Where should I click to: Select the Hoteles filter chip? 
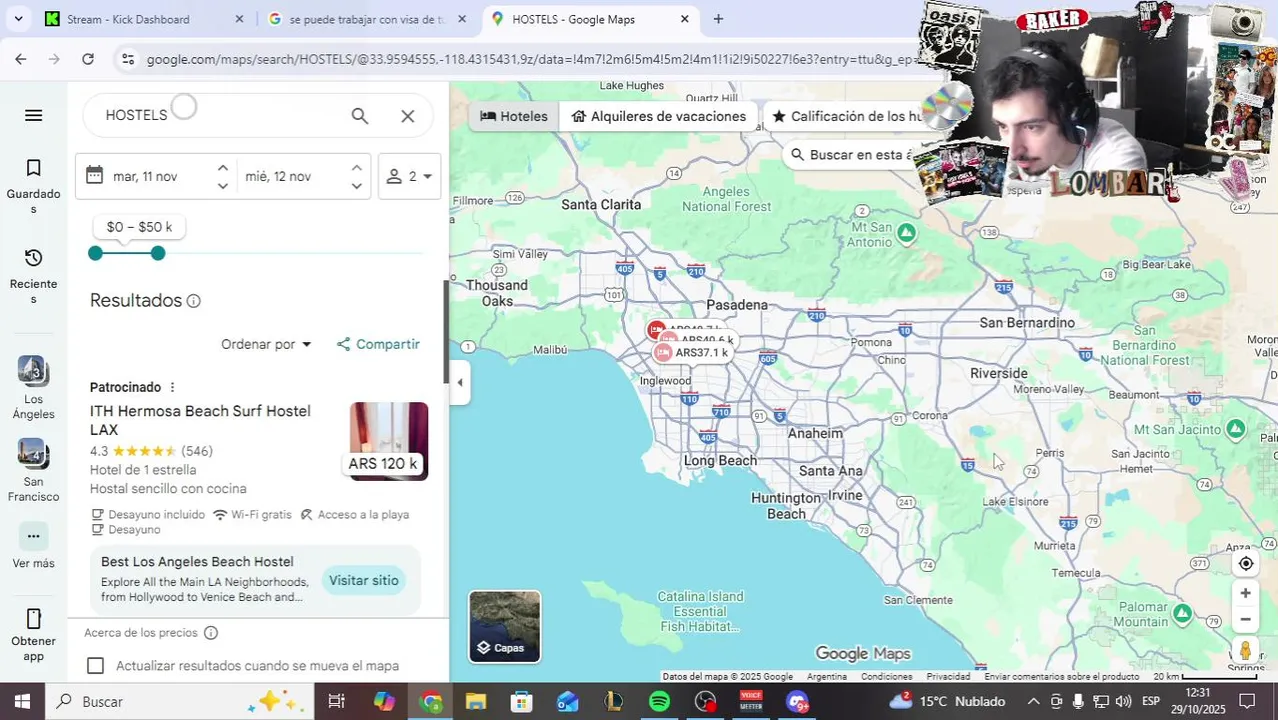pyautogui.click(x=514, y=116)
